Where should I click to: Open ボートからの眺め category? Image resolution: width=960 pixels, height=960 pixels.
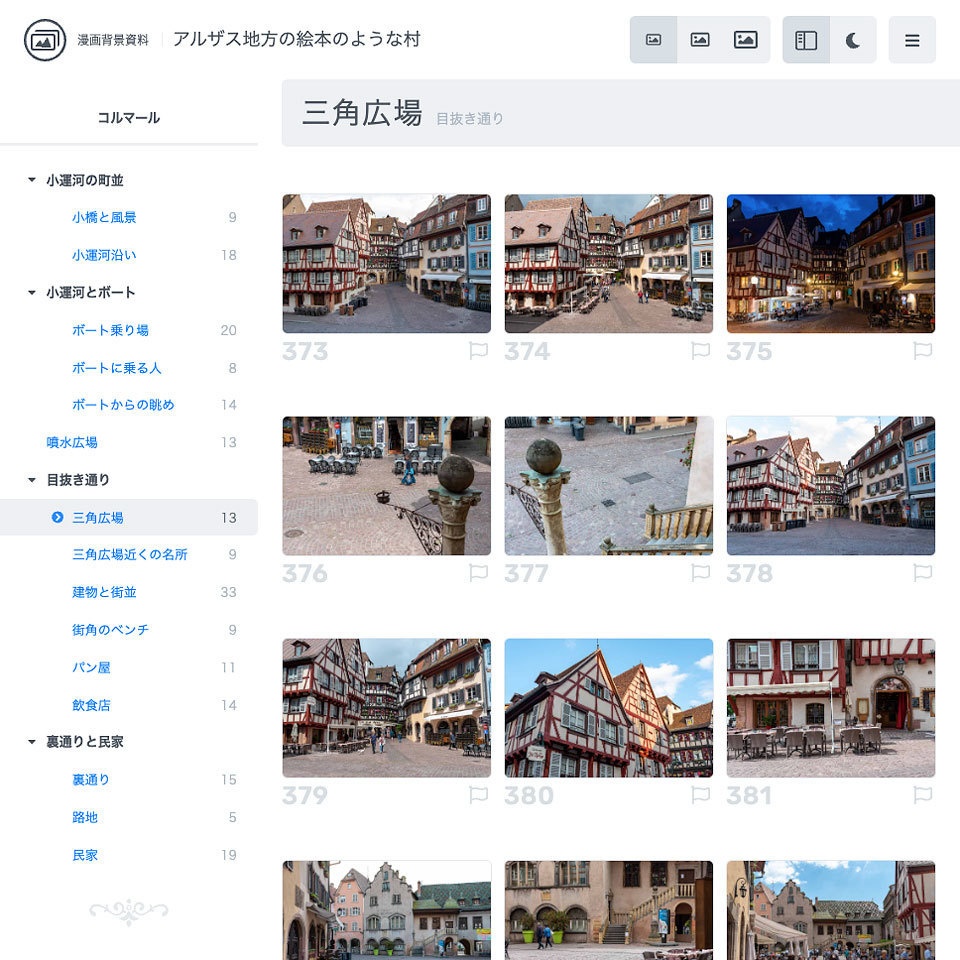[123, 405]
